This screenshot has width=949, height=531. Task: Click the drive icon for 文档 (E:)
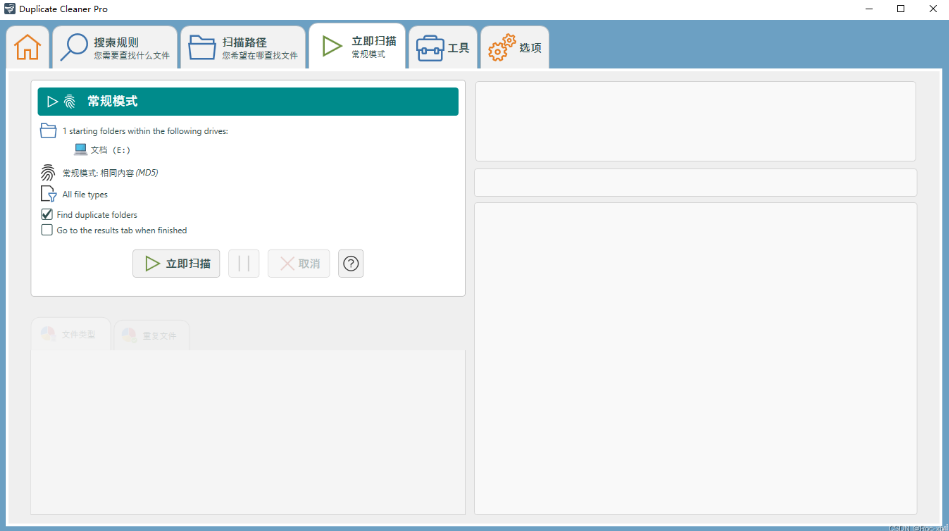click(x=81, y=150)
